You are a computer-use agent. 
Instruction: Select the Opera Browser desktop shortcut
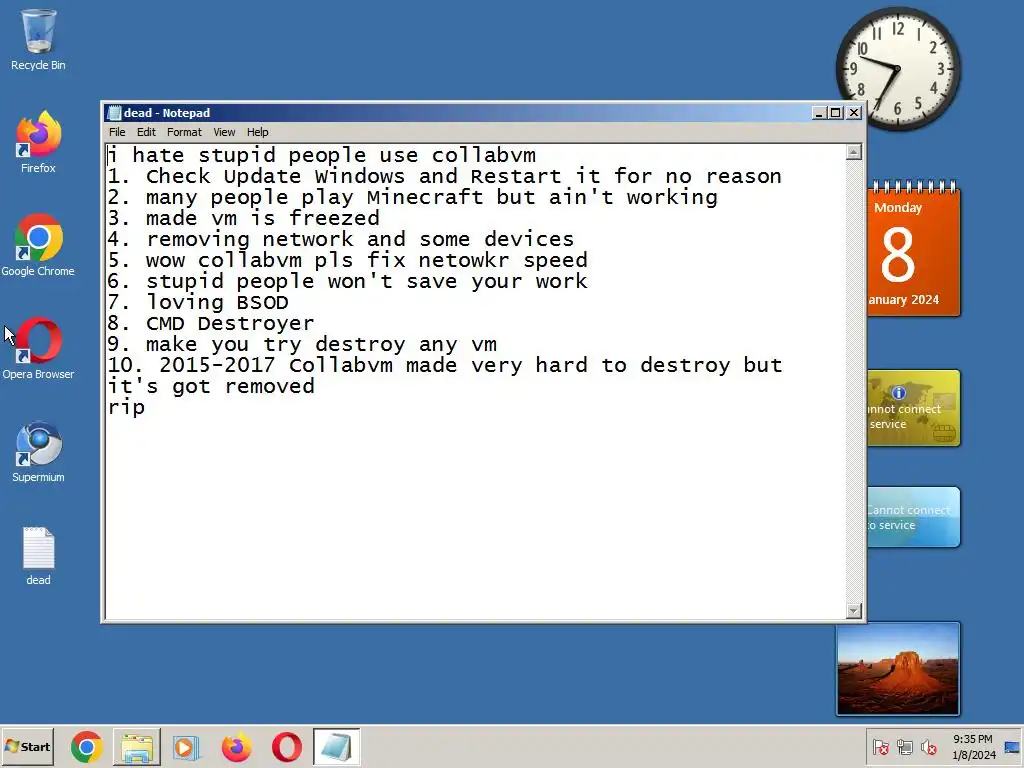click(38, 349)
